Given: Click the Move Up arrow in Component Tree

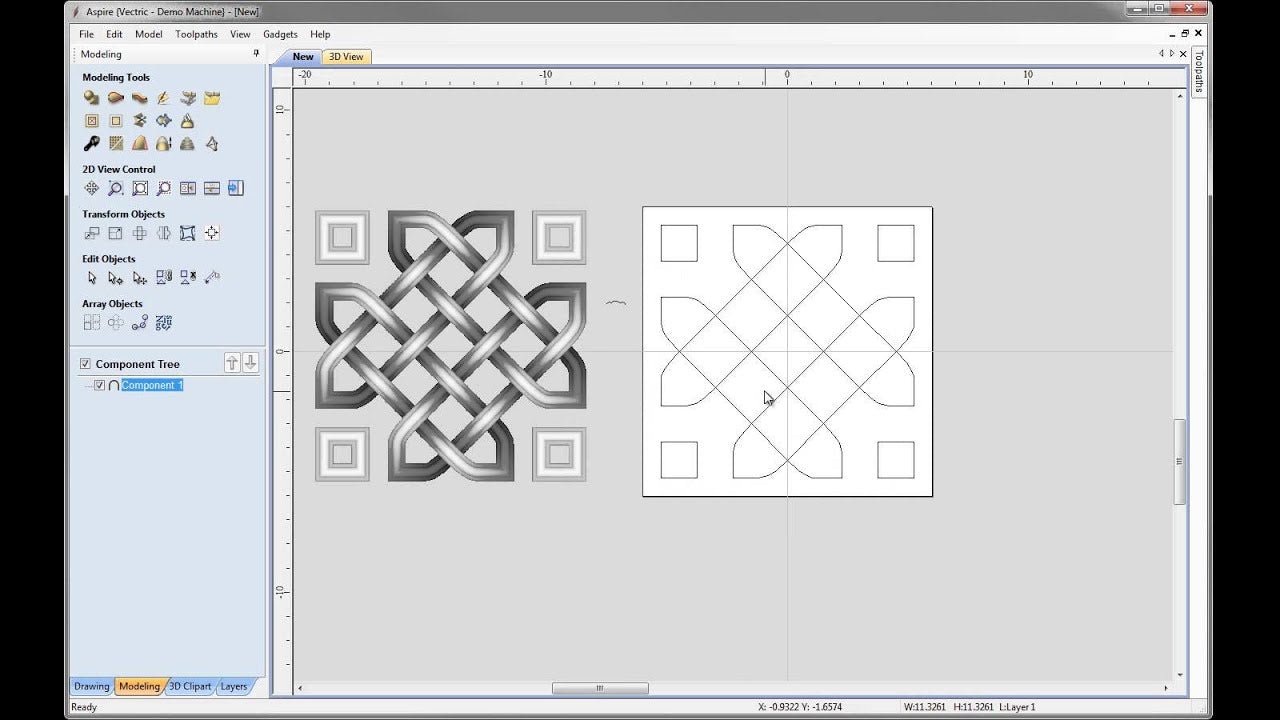Looking at the screenshot, I should pos(232,363).
